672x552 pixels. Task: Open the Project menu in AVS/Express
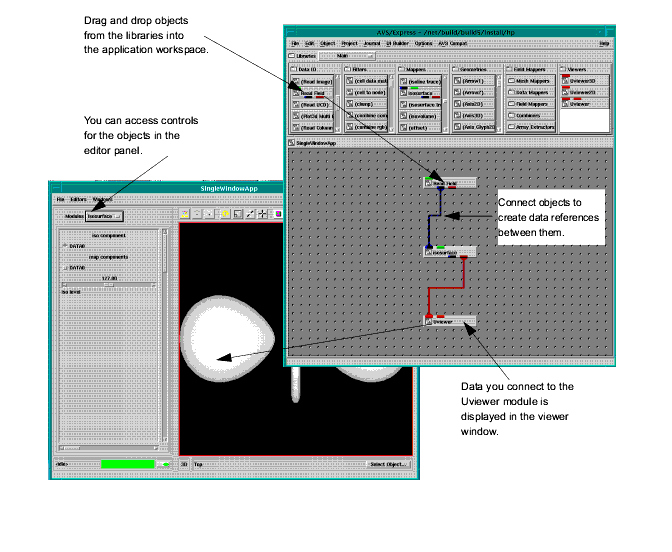pyautogui.click(x=348, y=44)
